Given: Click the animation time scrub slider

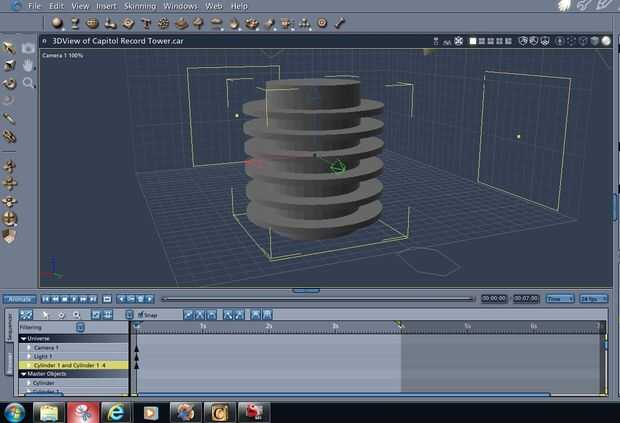Looking at the screenshot, I should tap(318, 299).
